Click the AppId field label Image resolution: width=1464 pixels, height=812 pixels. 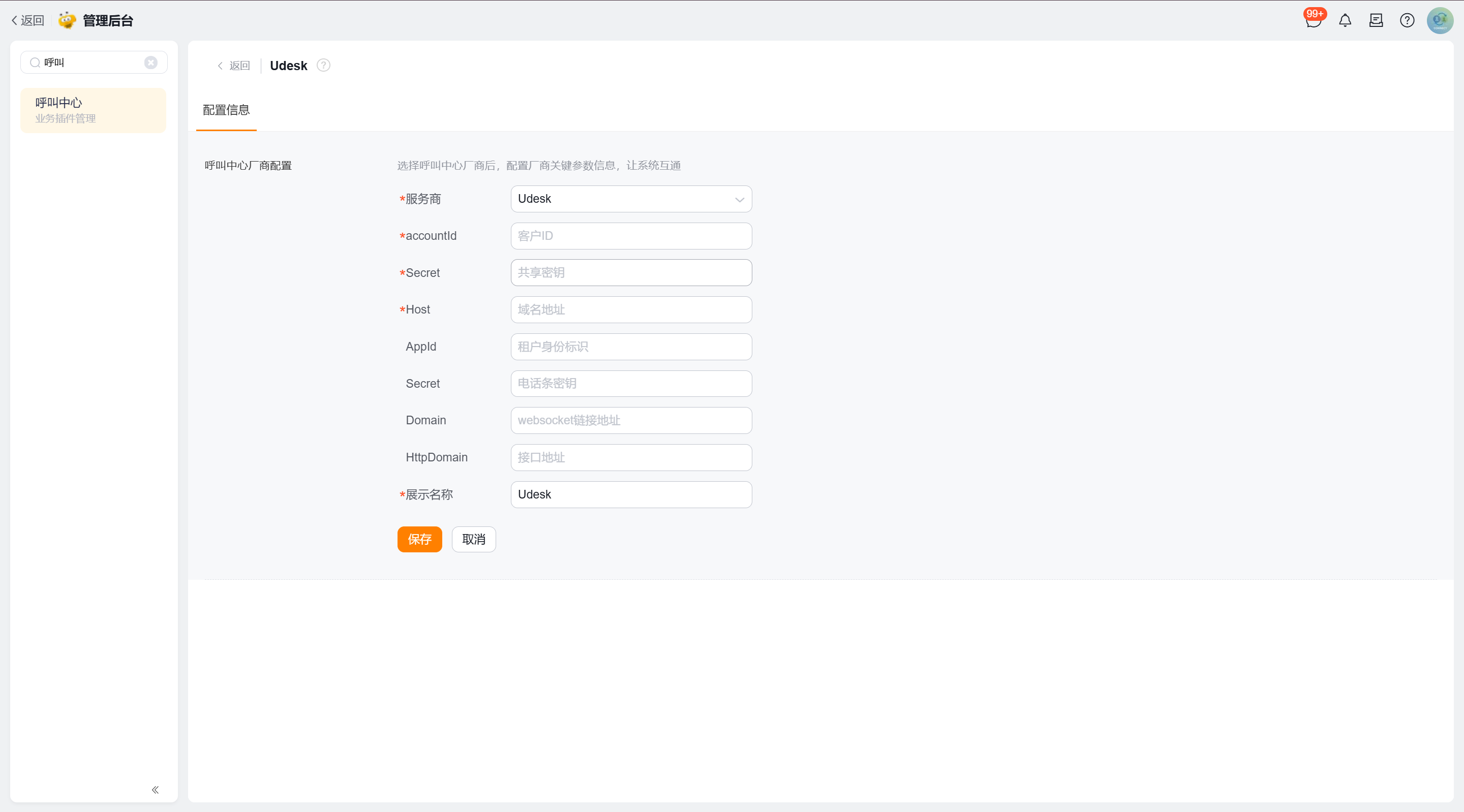click(421, 347)
